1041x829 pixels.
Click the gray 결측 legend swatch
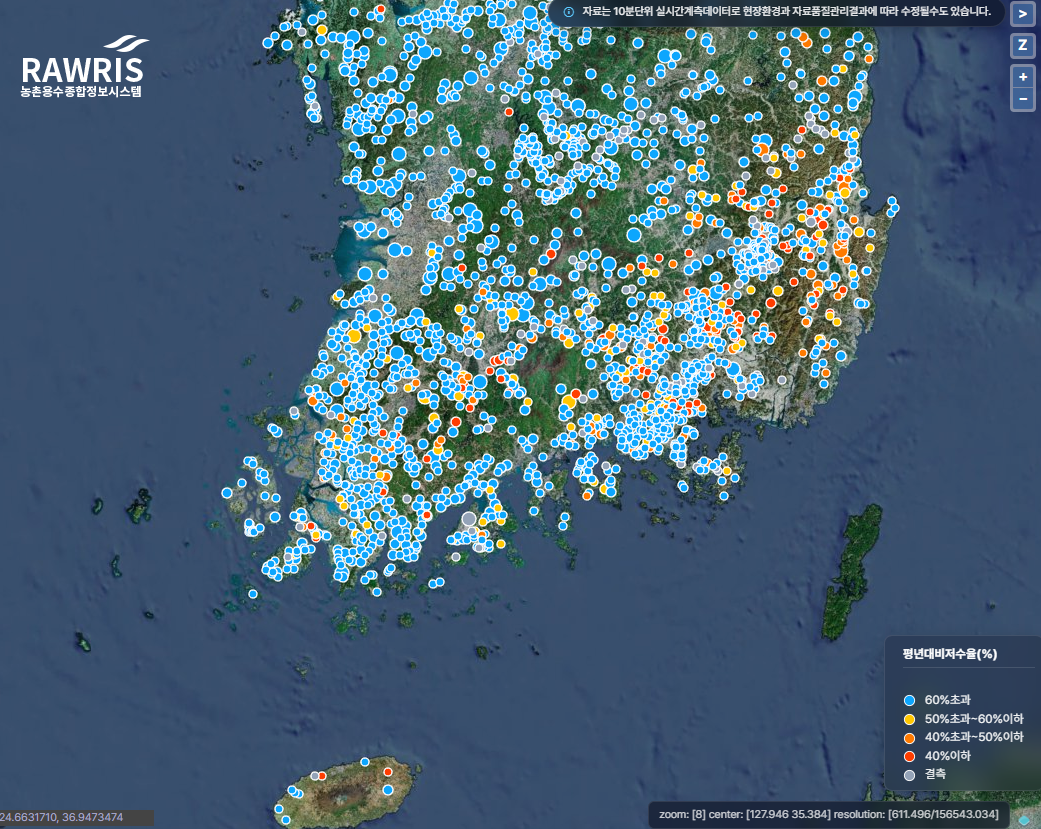[x=910, y=775]
